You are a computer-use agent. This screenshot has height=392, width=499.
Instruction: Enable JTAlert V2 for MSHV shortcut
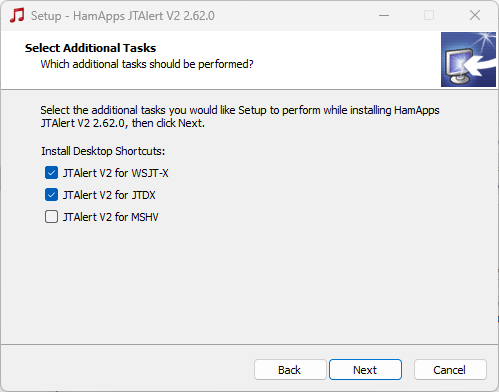(51, 217)
